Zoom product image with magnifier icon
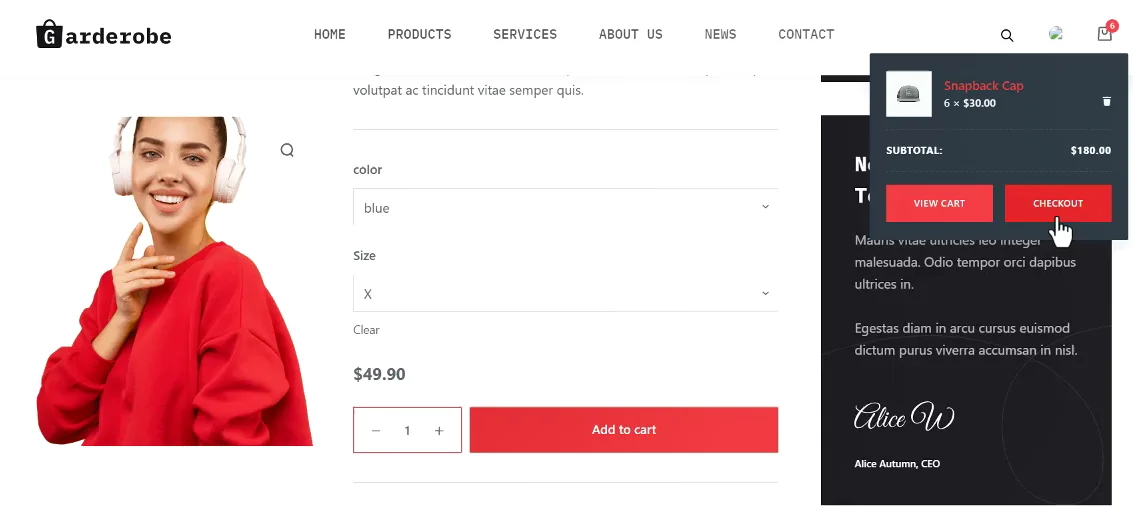 pos(287,150)
